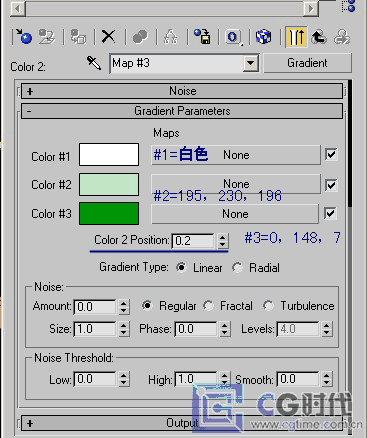
Task: Click Color #3 map None button
Action: click(x=235, y=214)
